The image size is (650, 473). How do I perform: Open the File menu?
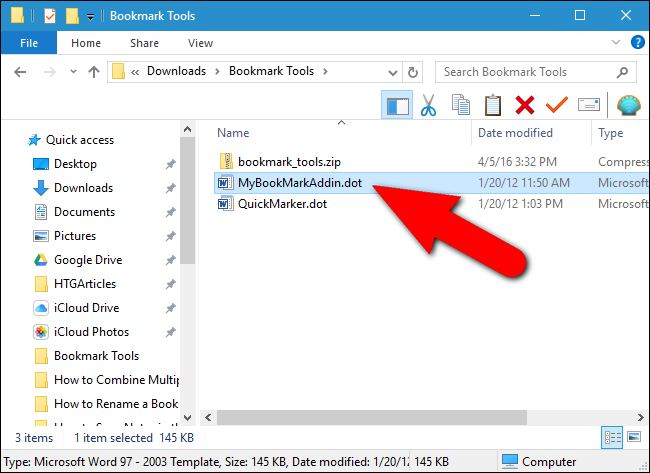pyautogui.click(x=29, y=43)
